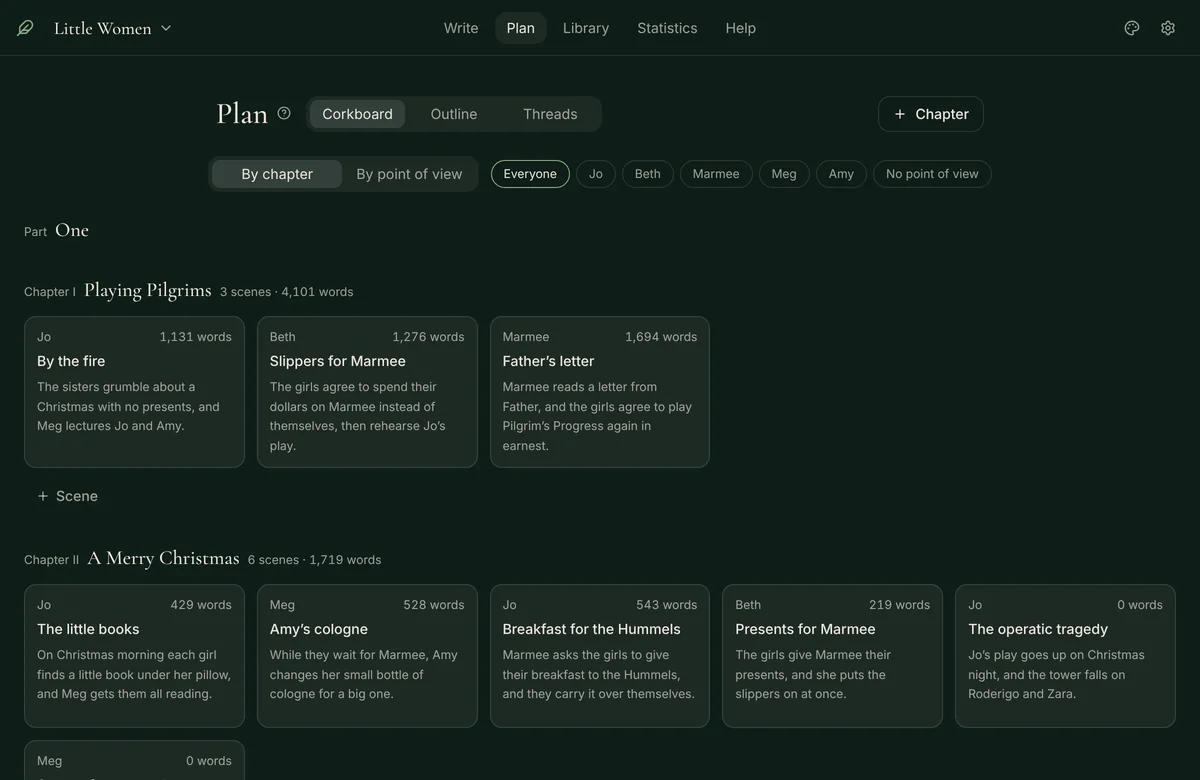Open the Library tab
Image resolution: width=1200 pixels, height=780 pixels.
click(x=586, y=28)
